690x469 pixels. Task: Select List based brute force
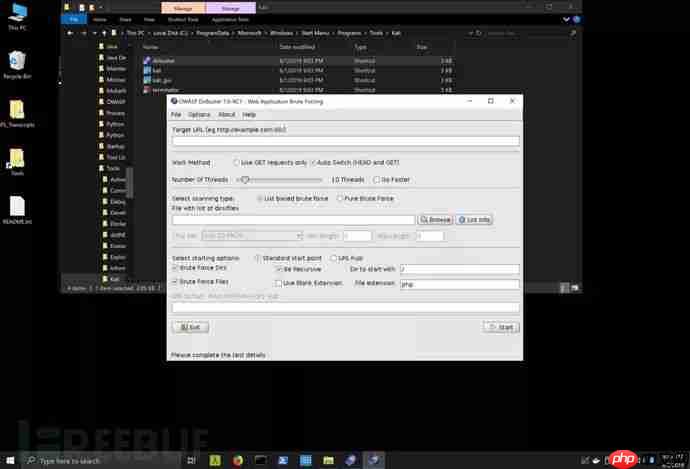point(293,198)
